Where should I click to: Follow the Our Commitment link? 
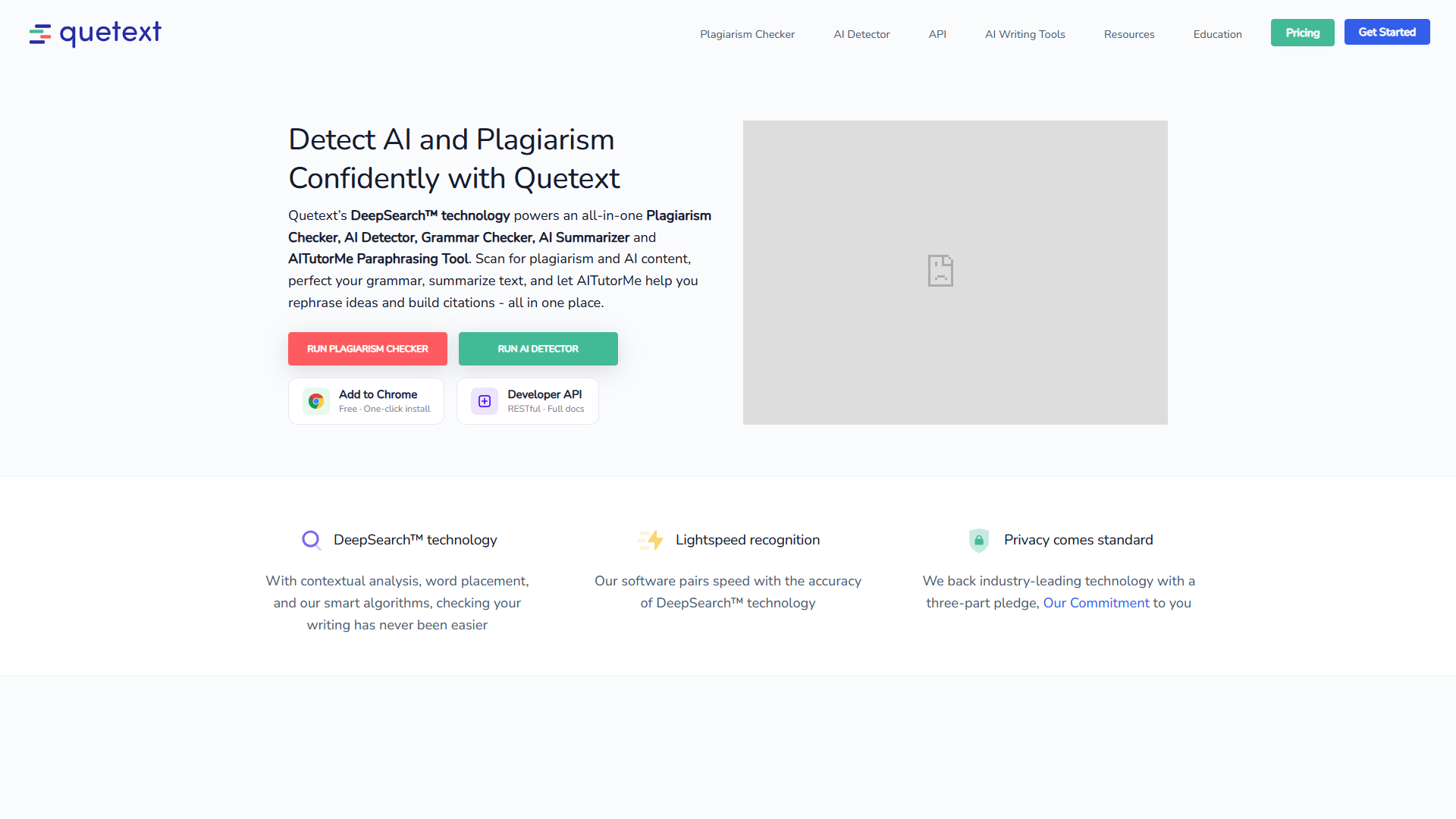tap(1096, 603)
